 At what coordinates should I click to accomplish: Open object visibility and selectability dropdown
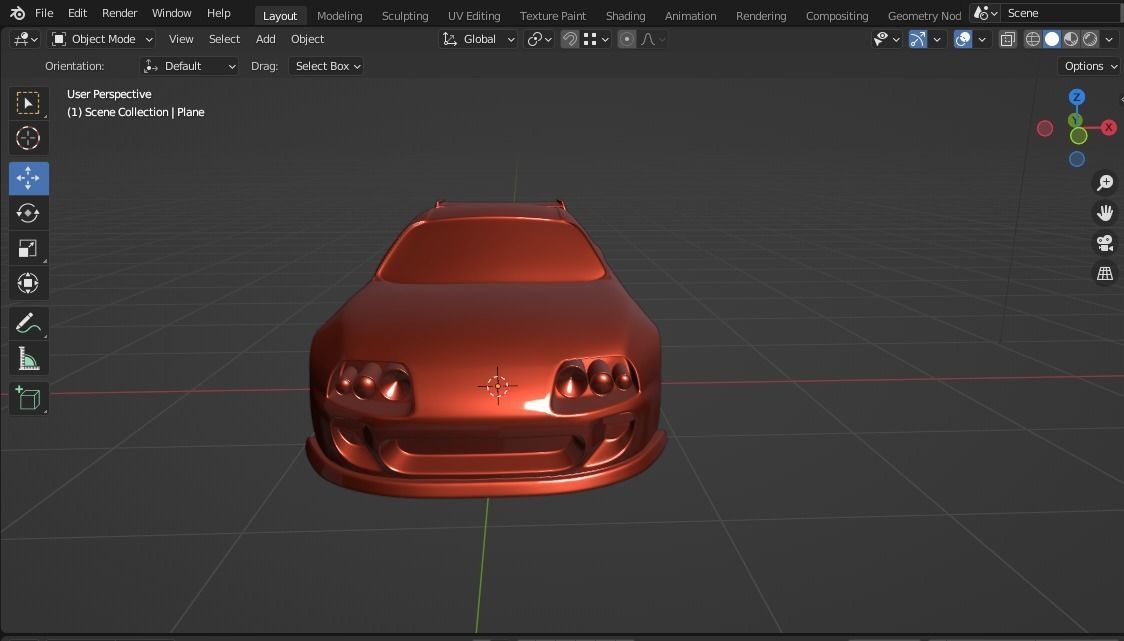[887, 39]
